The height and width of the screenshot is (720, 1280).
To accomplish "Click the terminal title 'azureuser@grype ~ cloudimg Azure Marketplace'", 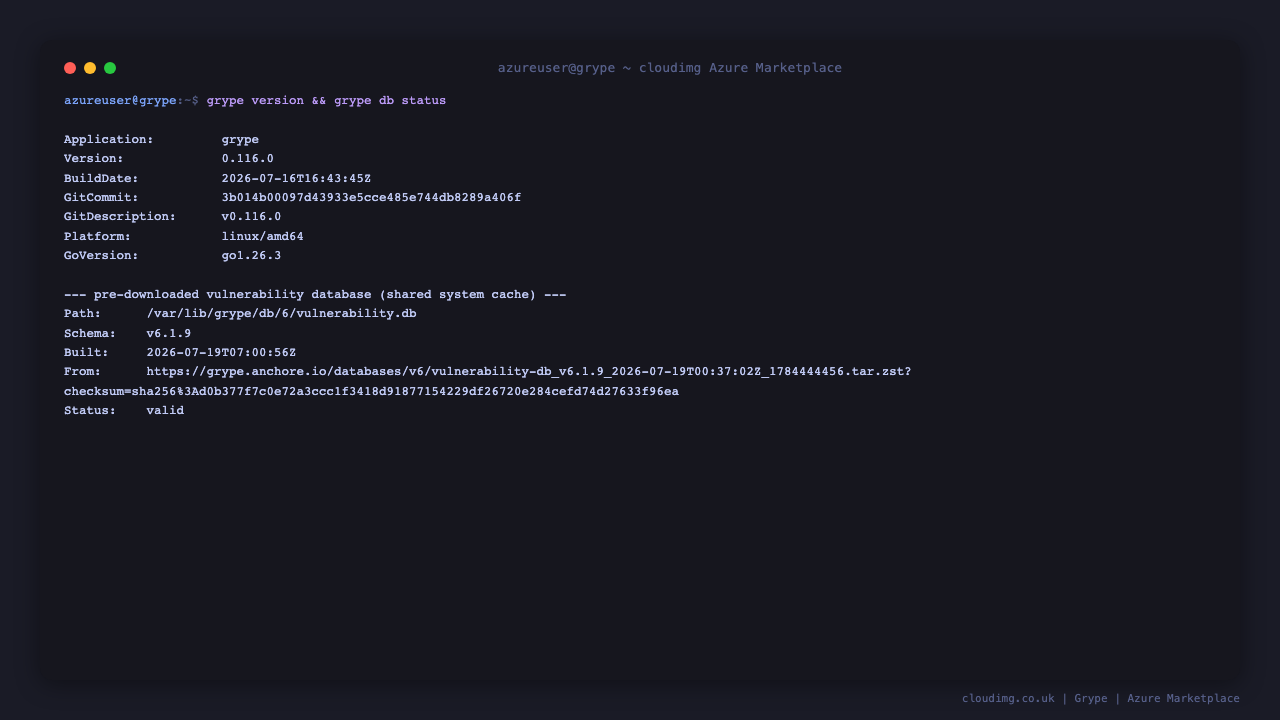I will (670, 68).
